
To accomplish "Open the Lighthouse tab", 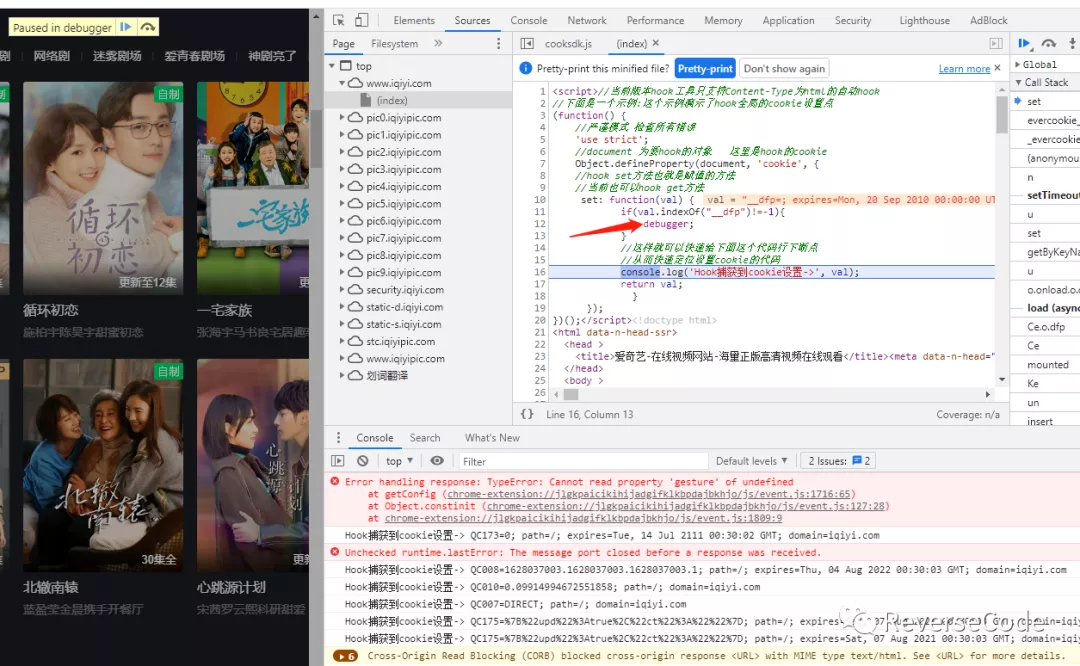I will point(924,21).
